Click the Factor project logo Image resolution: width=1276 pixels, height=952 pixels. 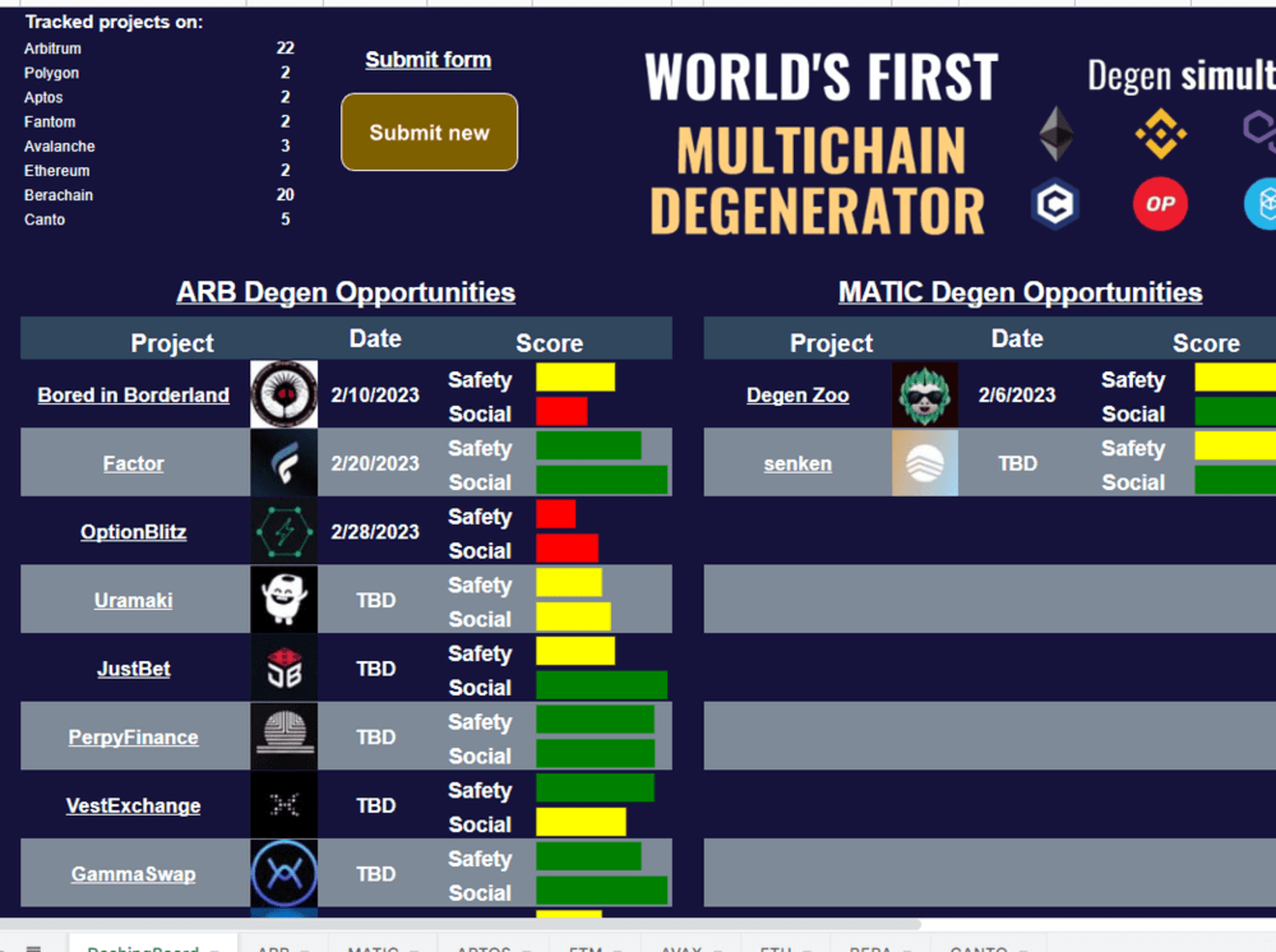(284, 463)
